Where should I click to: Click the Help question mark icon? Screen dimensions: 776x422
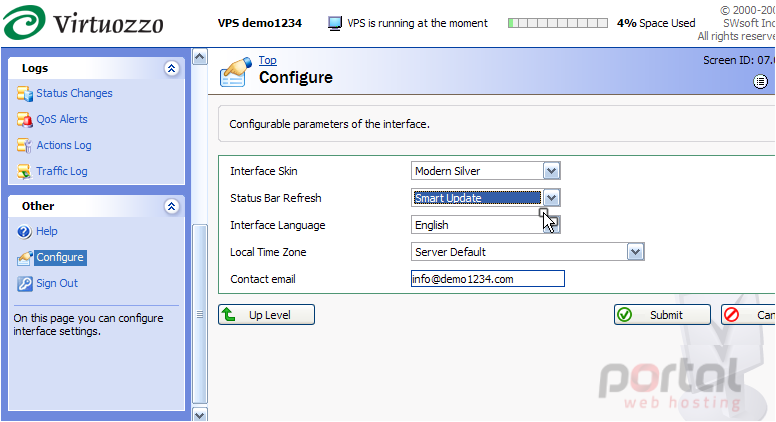(x=24, y=232)
